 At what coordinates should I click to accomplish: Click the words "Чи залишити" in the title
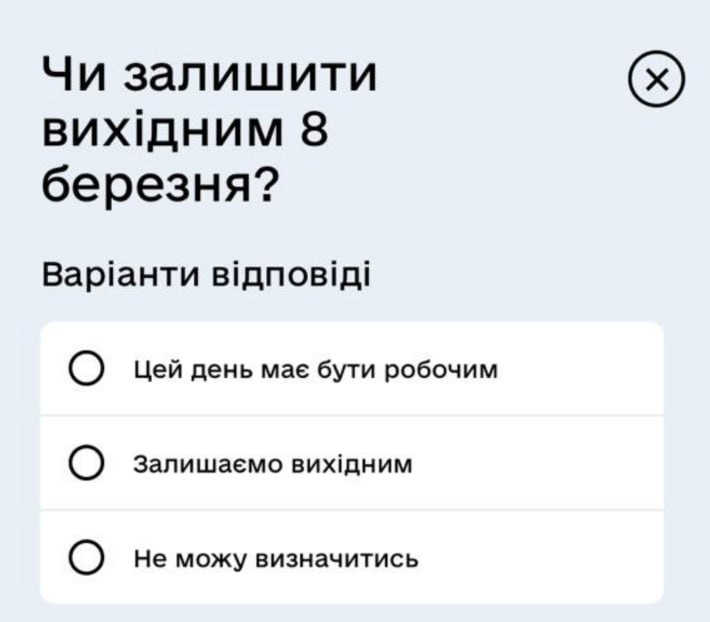coord(210,76)
